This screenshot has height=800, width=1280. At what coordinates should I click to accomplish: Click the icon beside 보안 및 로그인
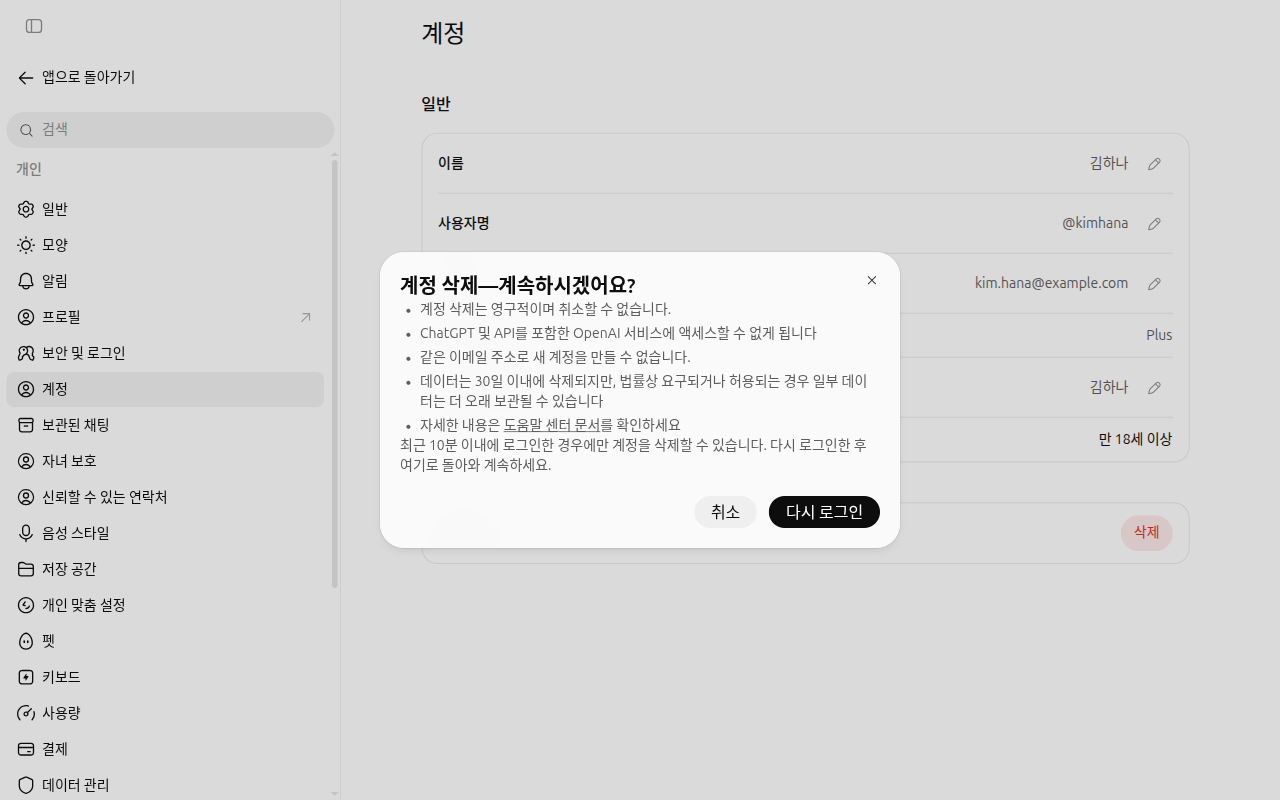(26, 353)
